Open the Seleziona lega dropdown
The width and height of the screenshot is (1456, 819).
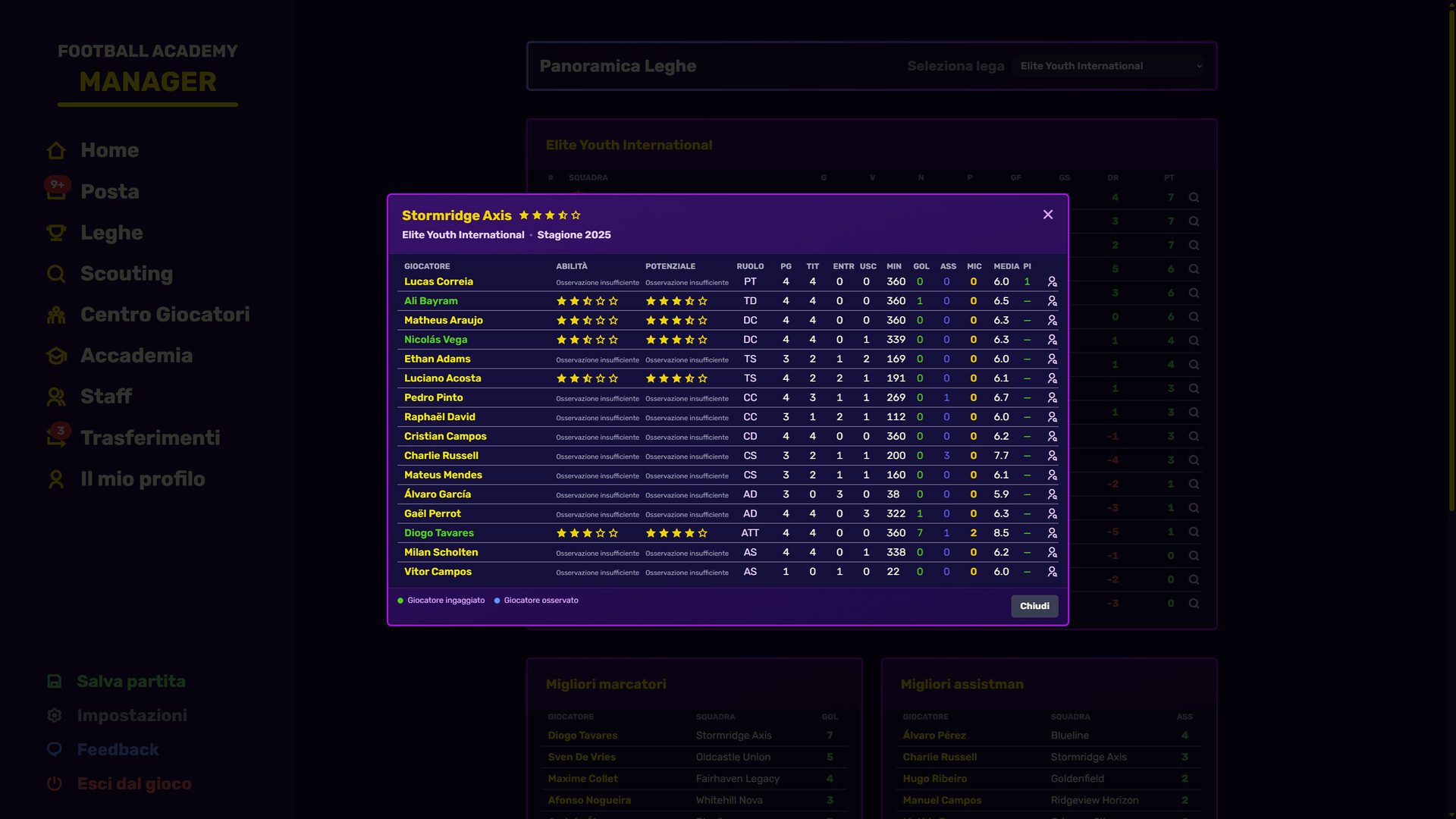click(1110, 66)
